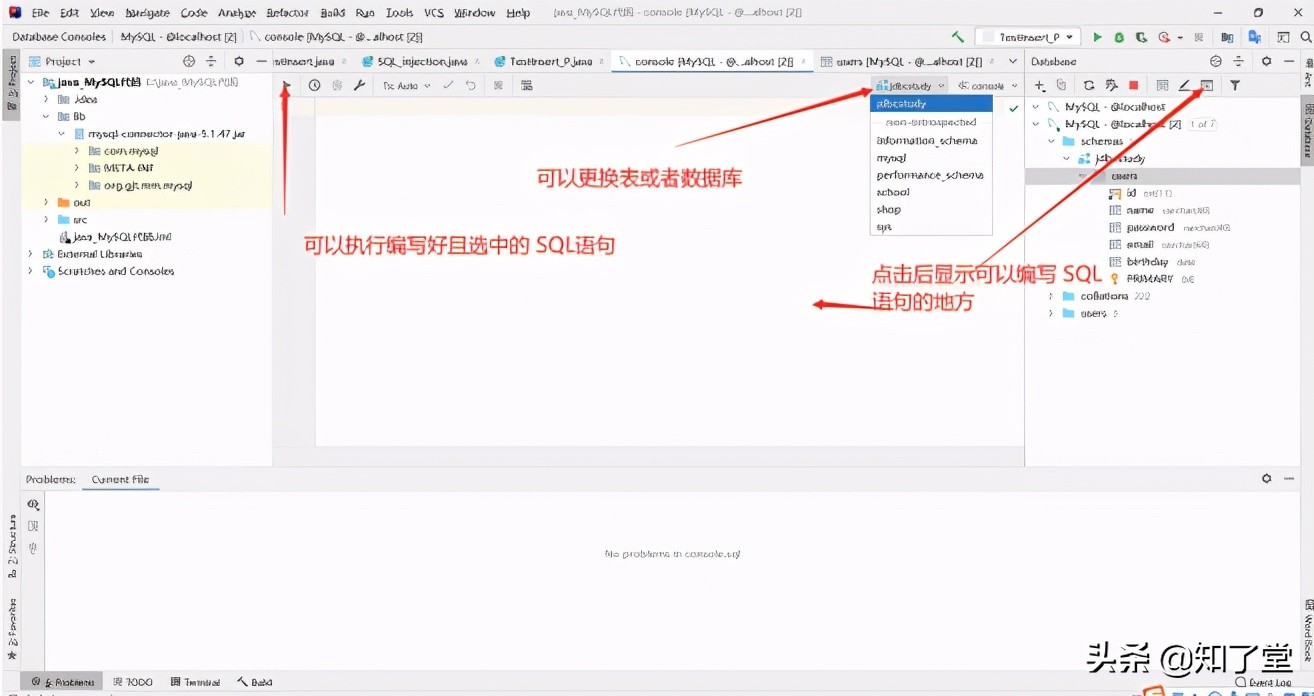Toggle the Favorites tool window sidebar tab
The width and height of the screenshot is (1314, 696).
[x=11, y=630]
